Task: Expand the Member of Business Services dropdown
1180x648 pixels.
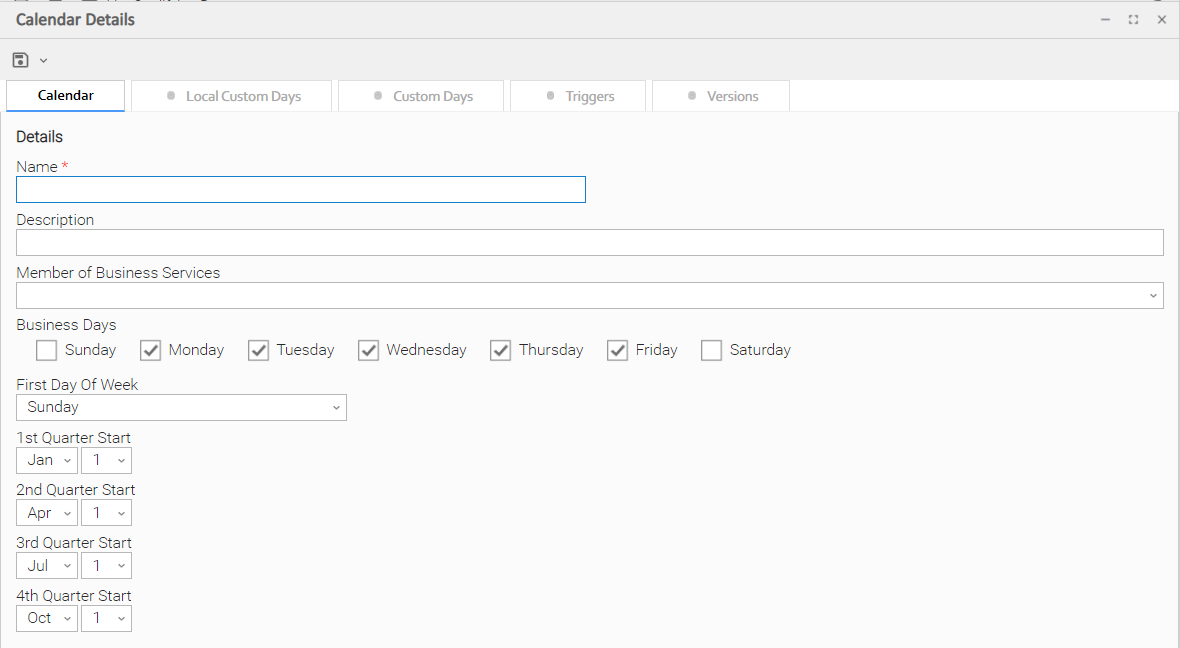Action: (1153, 295)
